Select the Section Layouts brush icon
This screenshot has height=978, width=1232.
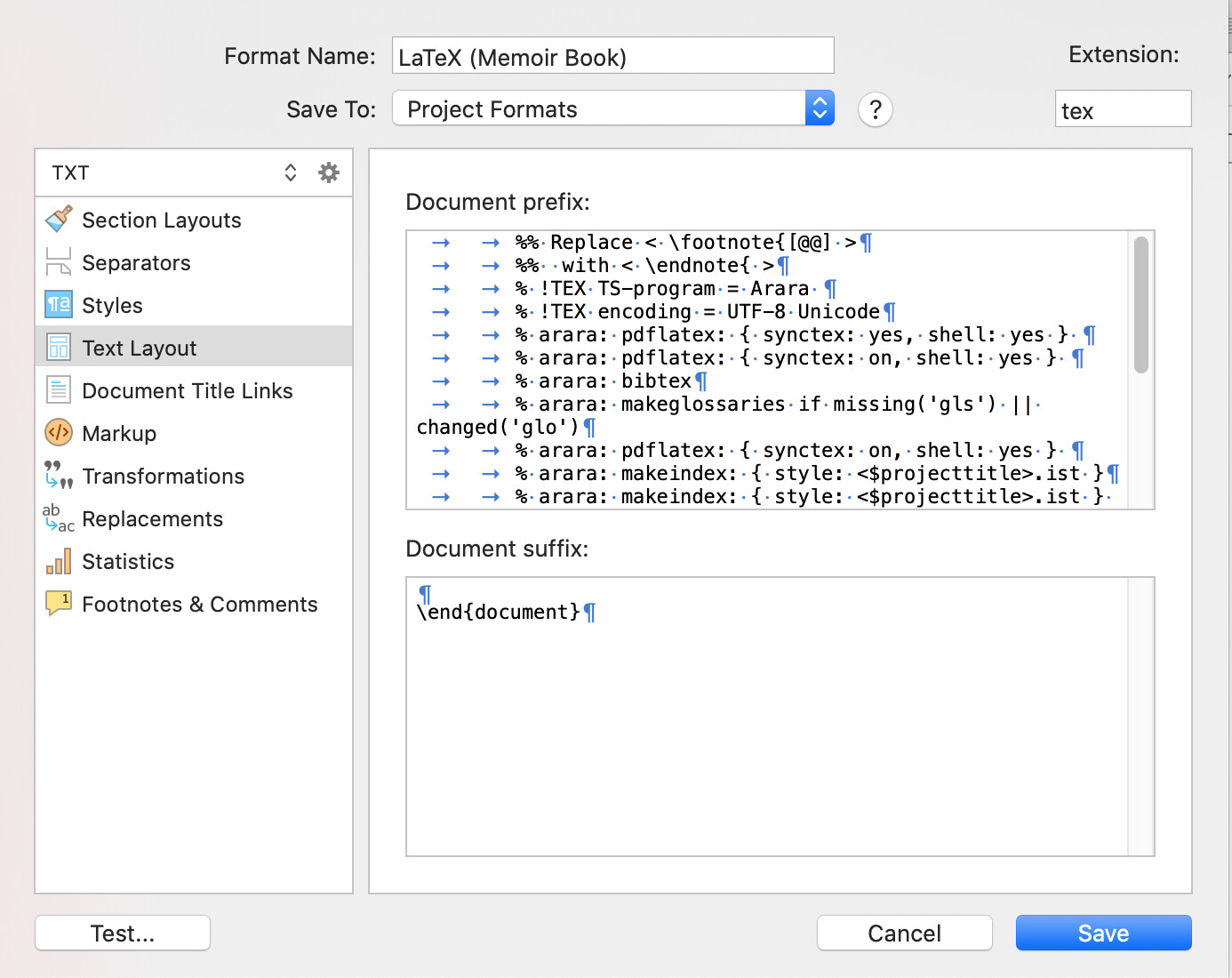coord(57,220)
